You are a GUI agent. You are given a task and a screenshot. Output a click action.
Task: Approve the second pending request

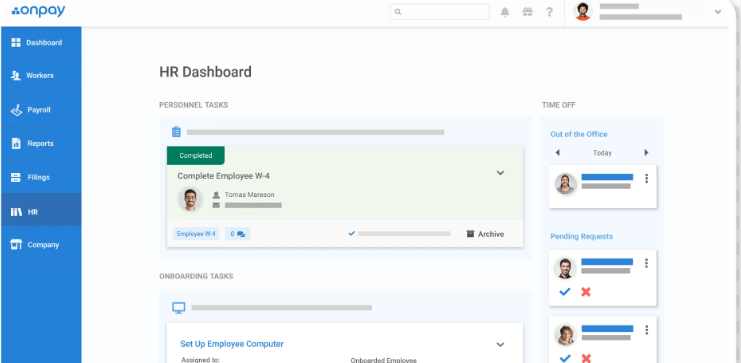[565, 358]
